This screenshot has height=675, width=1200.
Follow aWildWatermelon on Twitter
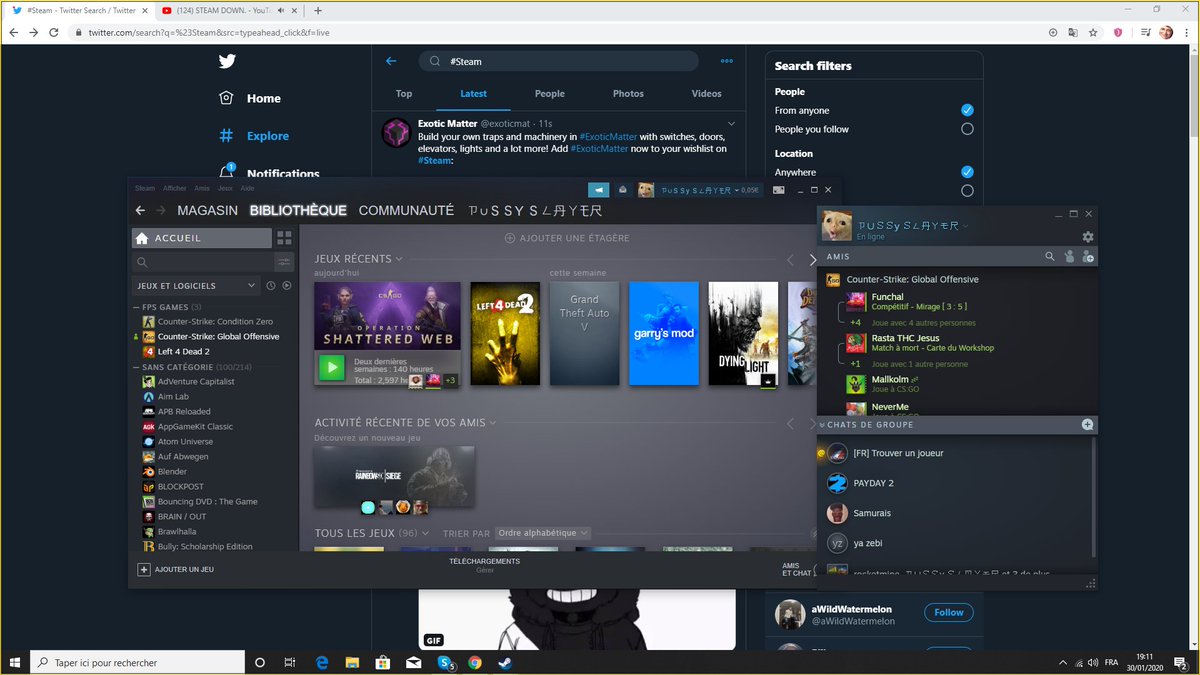(949, 612)
